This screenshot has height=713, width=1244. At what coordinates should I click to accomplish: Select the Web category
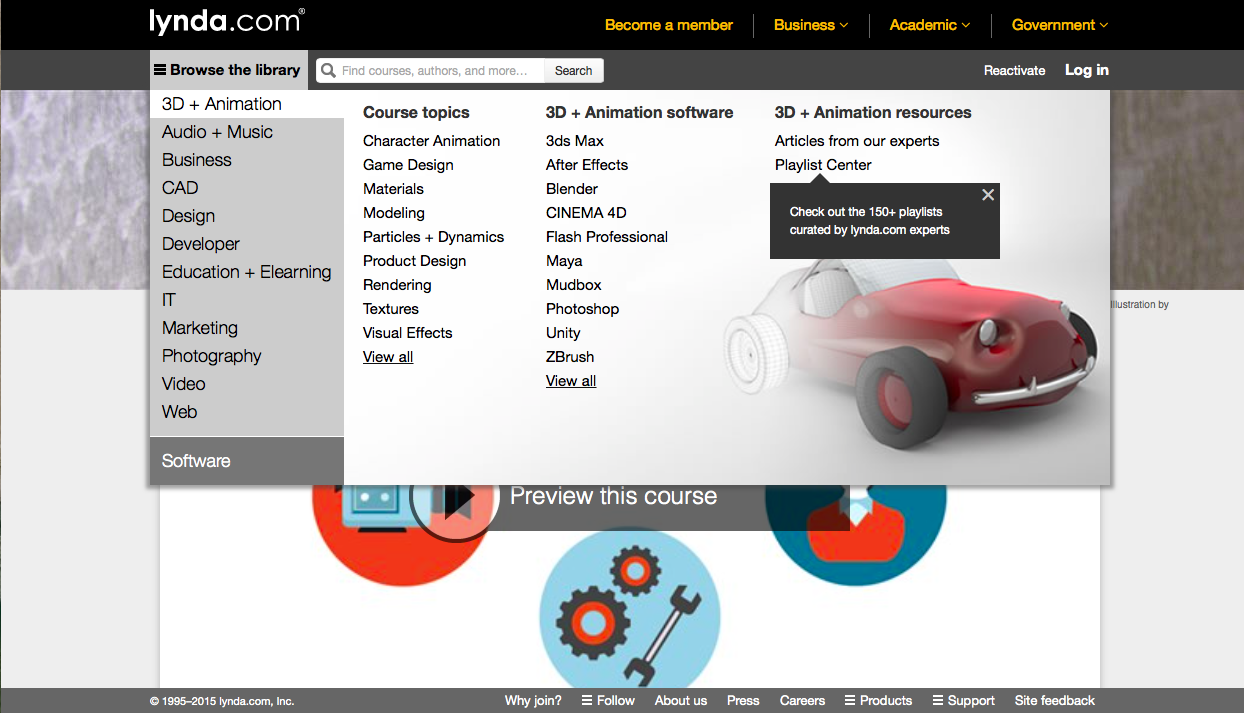(x=247, y=412)
